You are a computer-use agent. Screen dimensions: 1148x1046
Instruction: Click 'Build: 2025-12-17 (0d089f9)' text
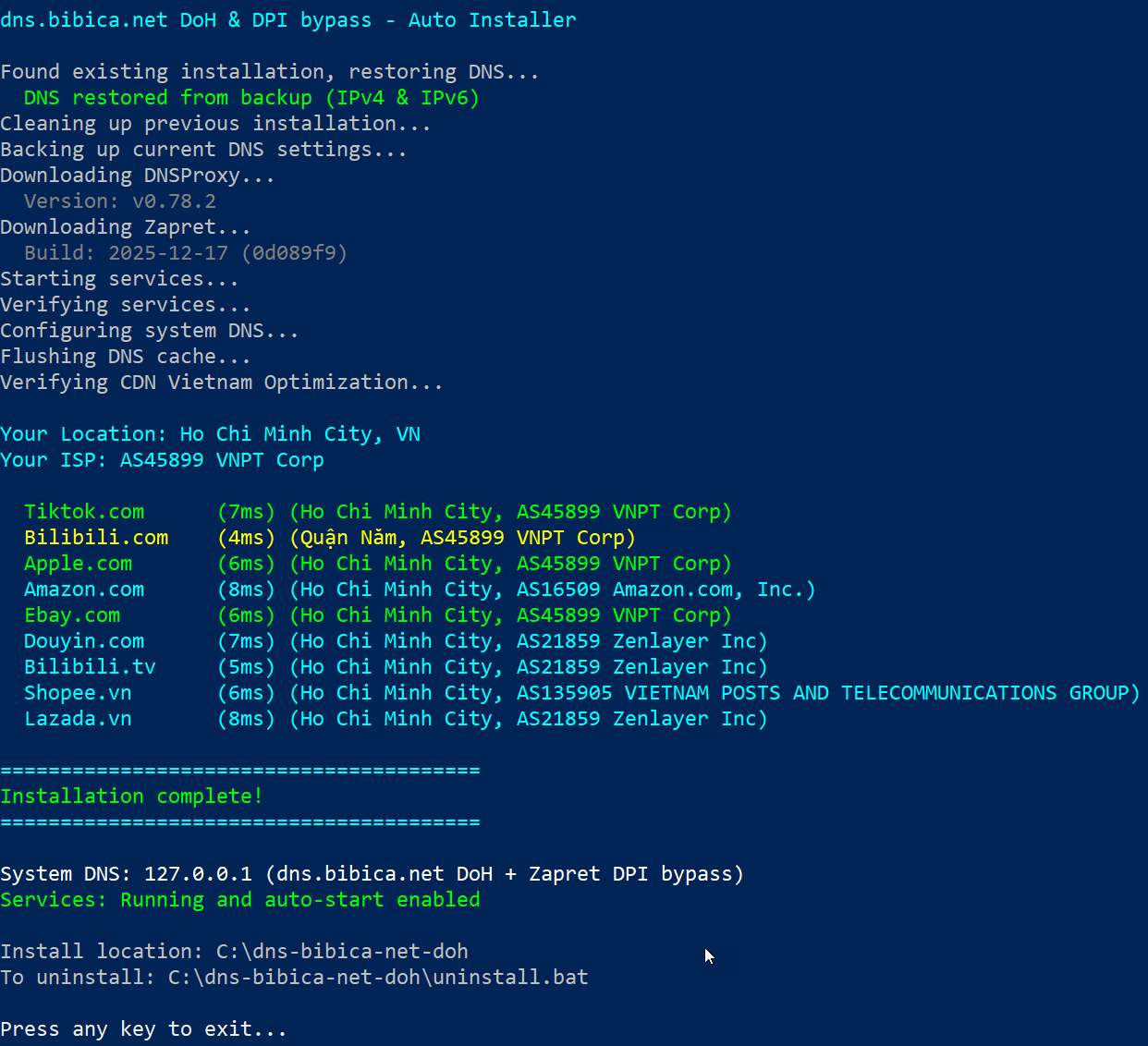pyautogui.click(x=186, y=253)
